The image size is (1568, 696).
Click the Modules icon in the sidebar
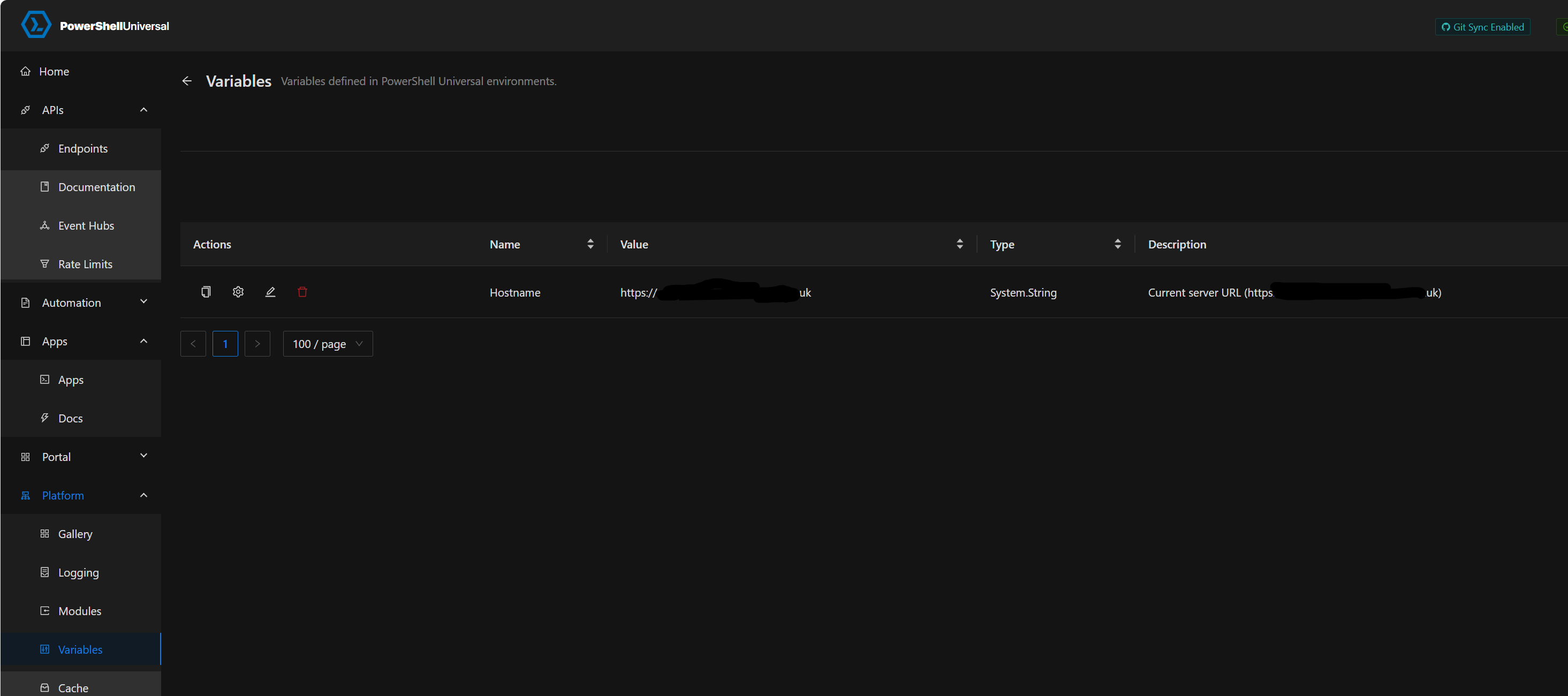click(x=44, y=611)
